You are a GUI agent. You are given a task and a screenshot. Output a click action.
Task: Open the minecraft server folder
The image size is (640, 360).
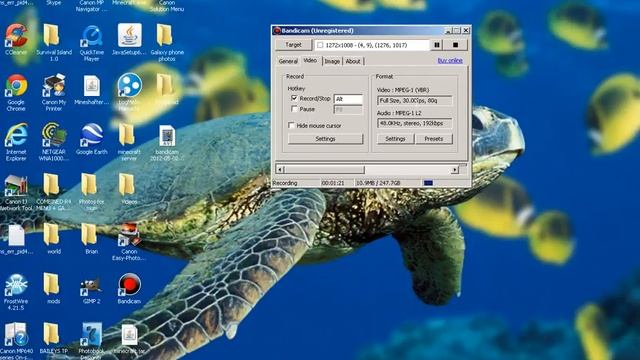pyautogui.click(x=129, y=142)
